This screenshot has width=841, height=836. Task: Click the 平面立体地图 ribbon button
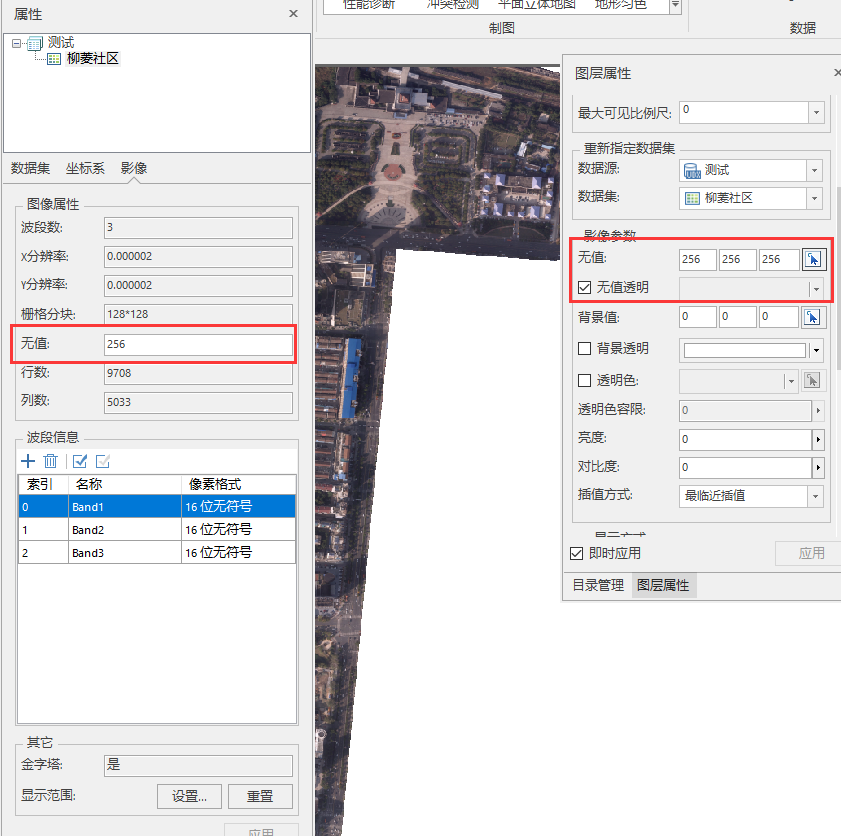click(537, 5)
